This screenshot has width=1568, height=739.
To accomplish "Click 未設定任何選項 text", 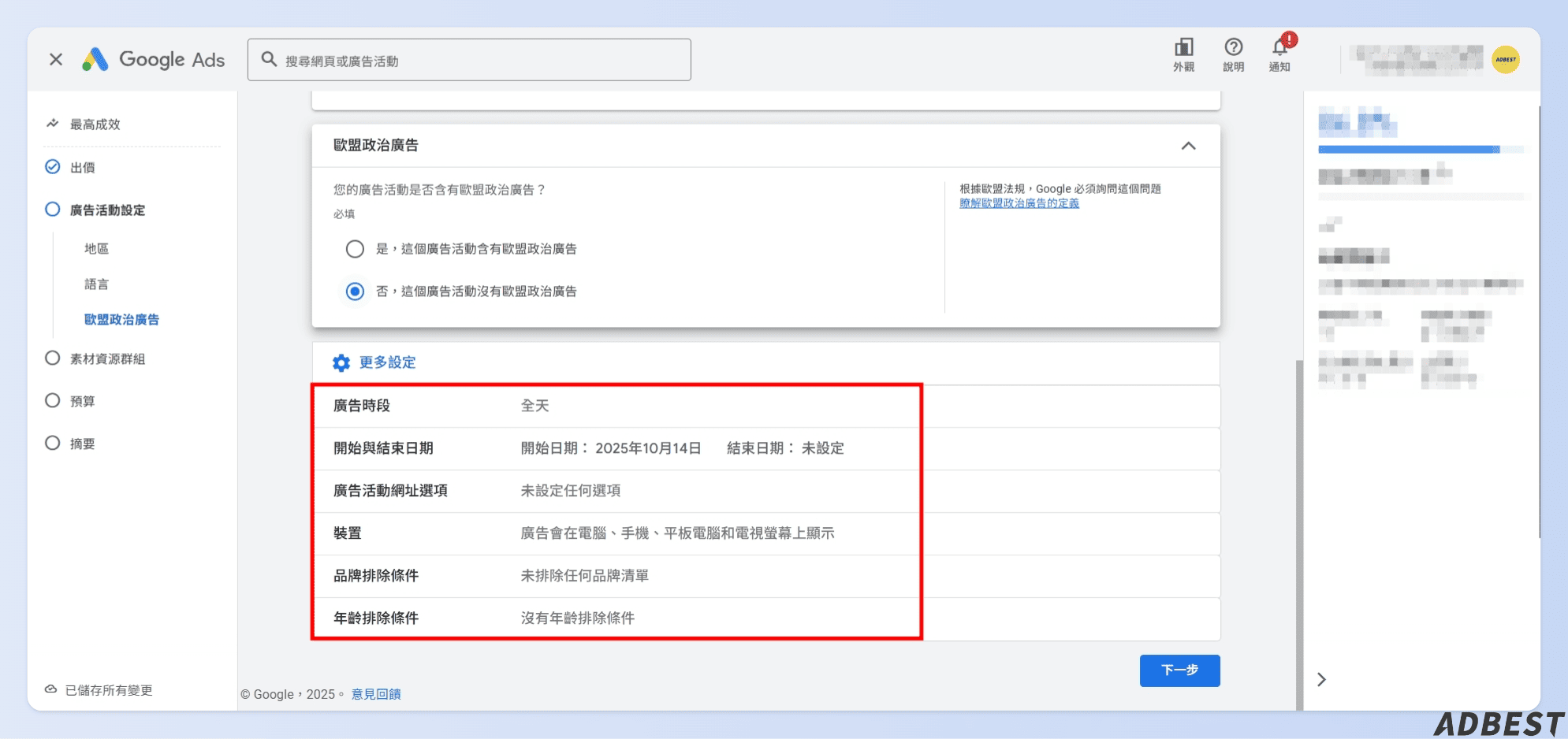I will coord(571,491).
